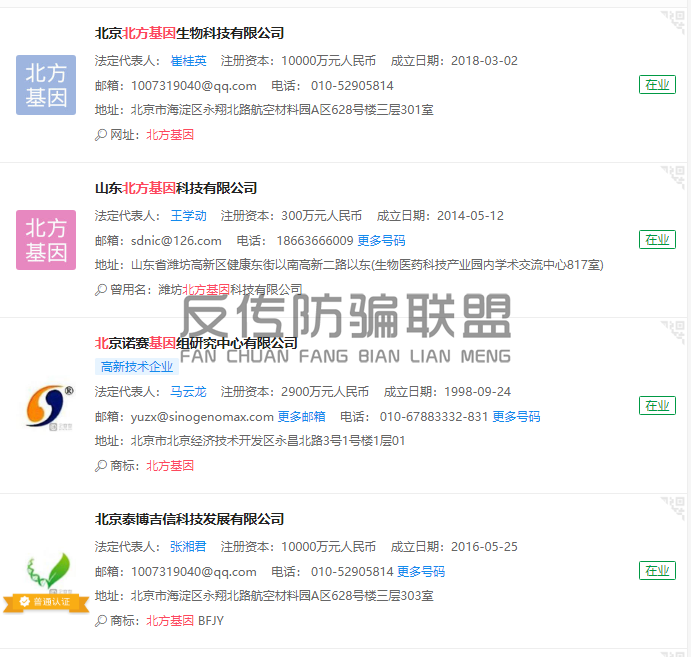Expand 更多邮箱 for 北京诺赛基因组
This screenshot has width=691, height=657.
tap(301, 416)
